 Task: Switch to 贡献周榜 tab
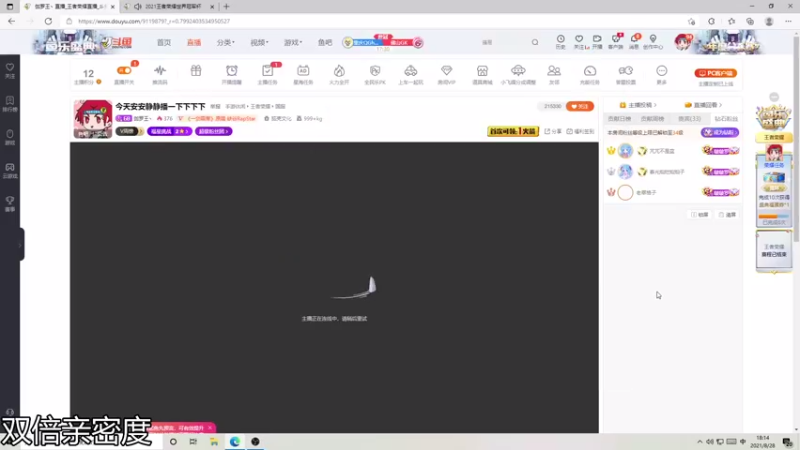coord(653,118)
